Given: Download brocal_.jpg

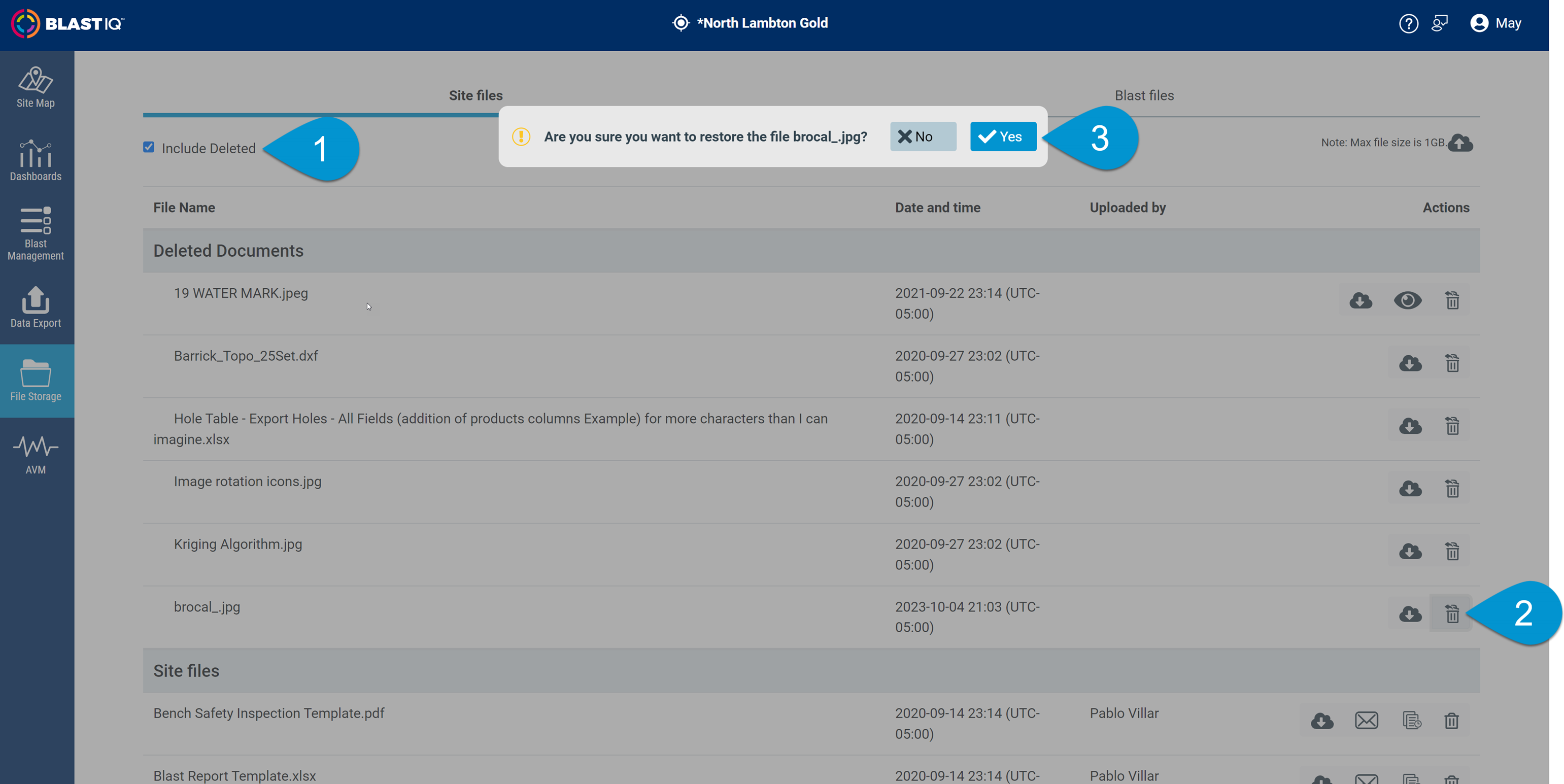Looking at the screenshot, I should (1410, 614).
